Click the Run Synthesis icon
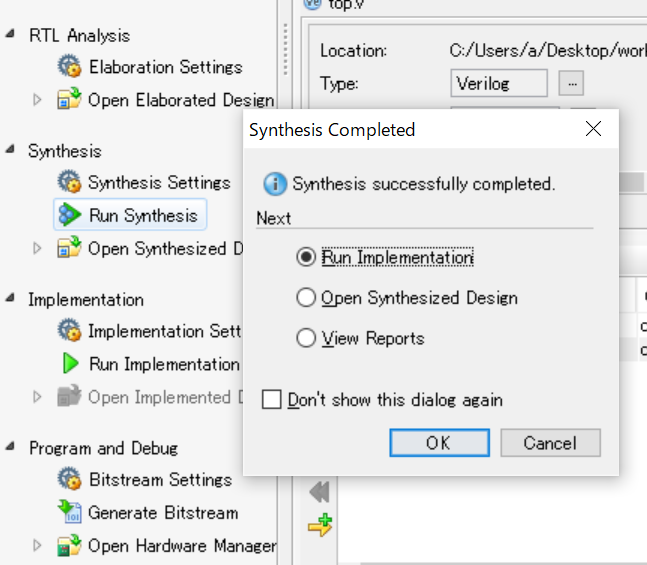This screenshot has height=565, width=647. point(69,215)
